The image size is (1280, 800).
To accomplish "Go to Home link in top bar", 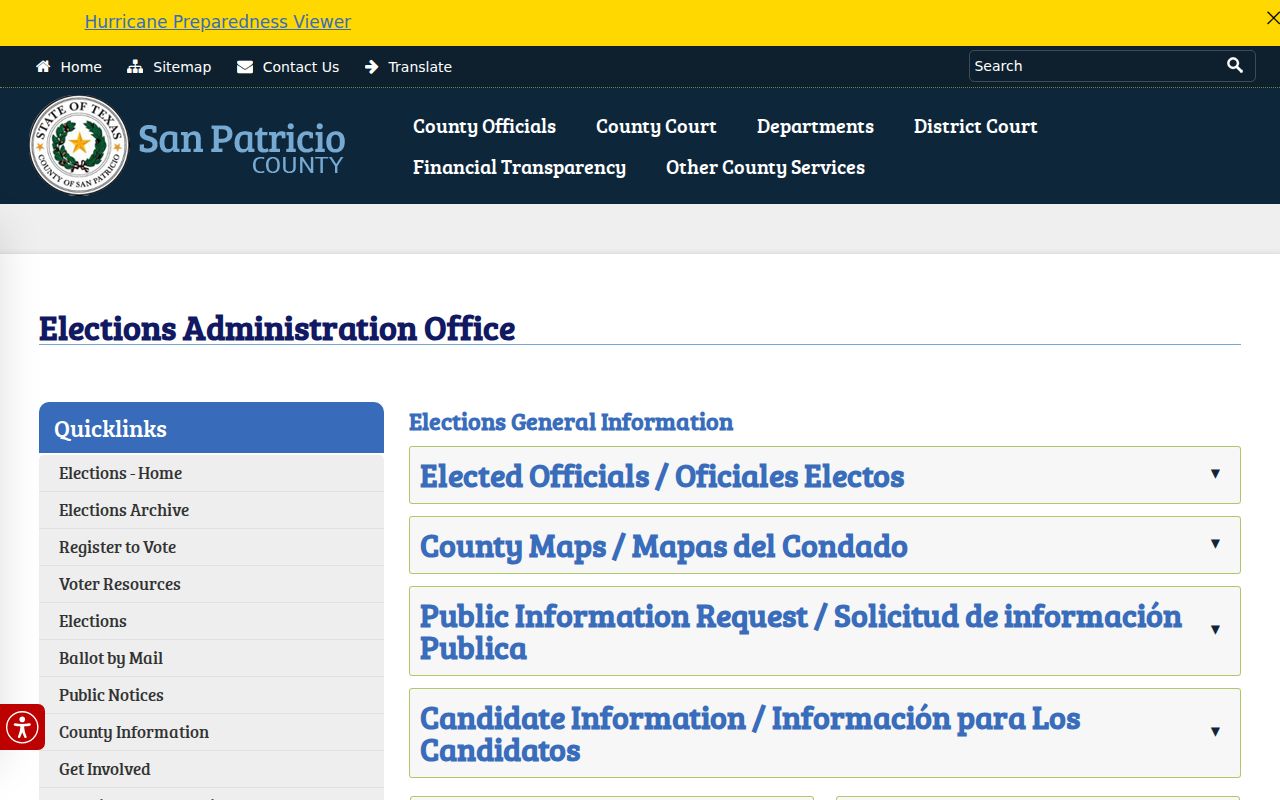I will tap(81, 67).
